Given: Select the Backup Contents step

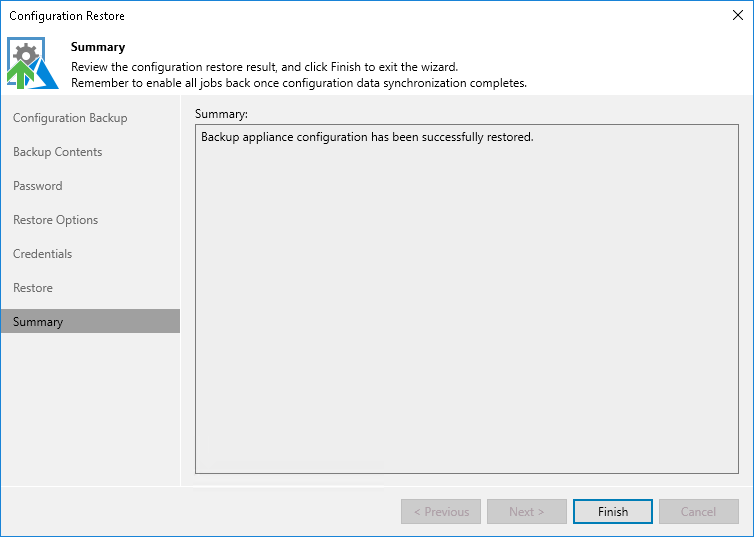Looking at the screenshot, I should [58, 152].
